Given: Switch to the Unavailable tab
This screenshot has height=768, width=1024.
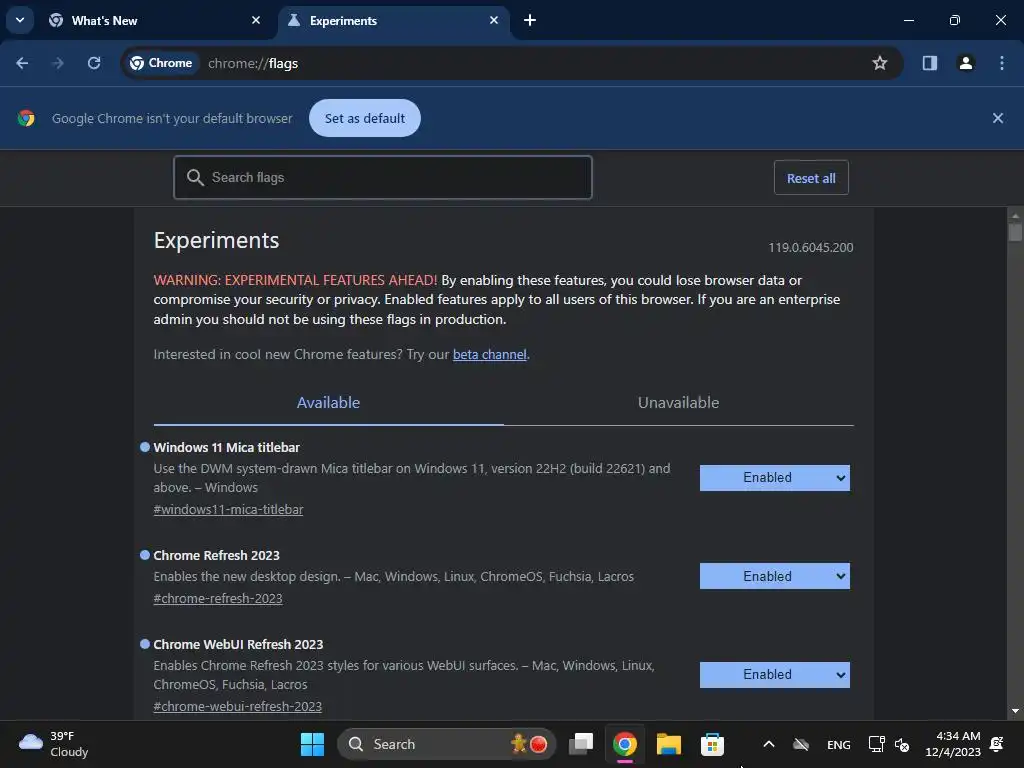Looking at the screenshot, I should [679, 403].
